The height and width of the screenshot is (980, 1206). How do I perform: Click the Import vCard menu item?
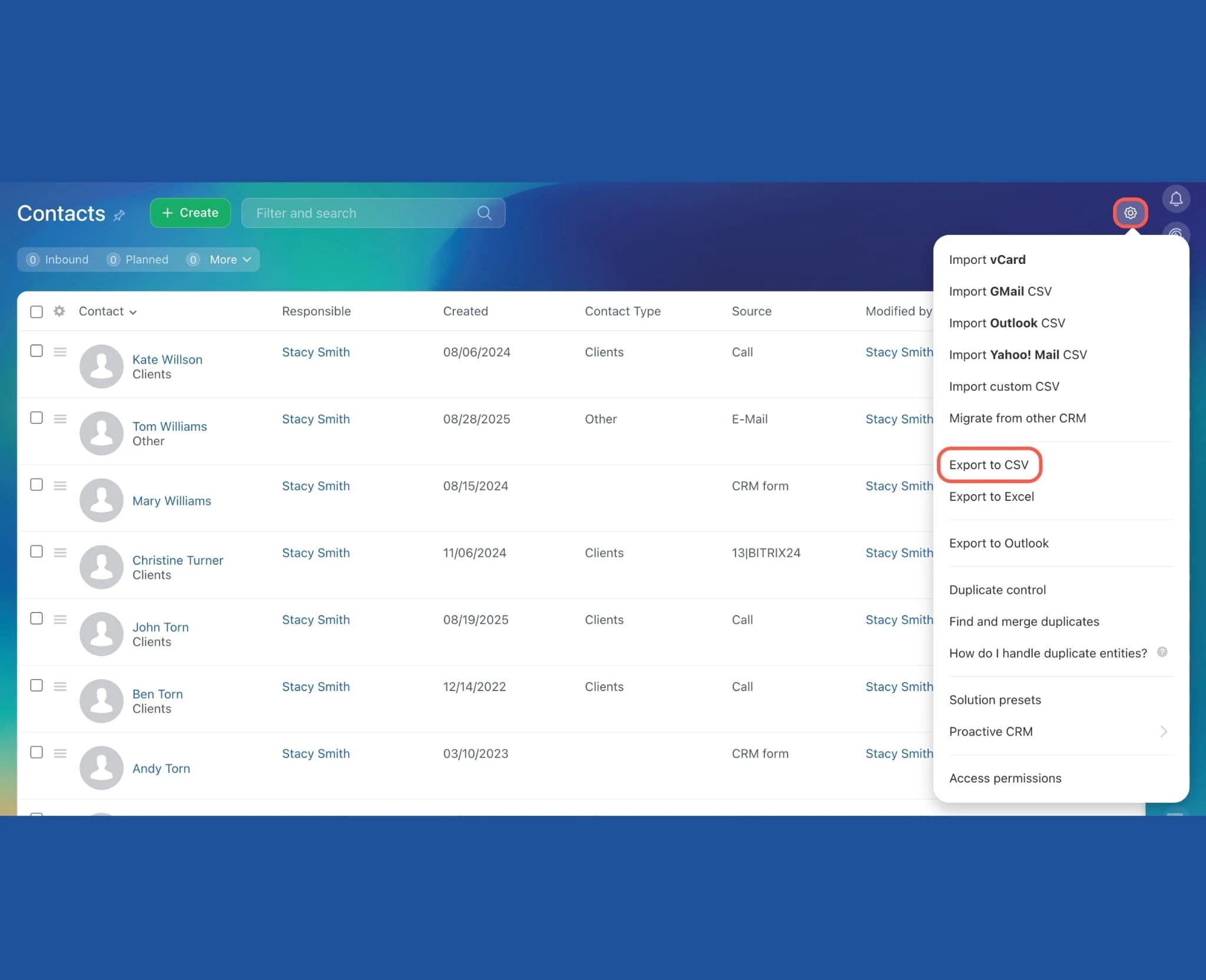pos(987,259)
